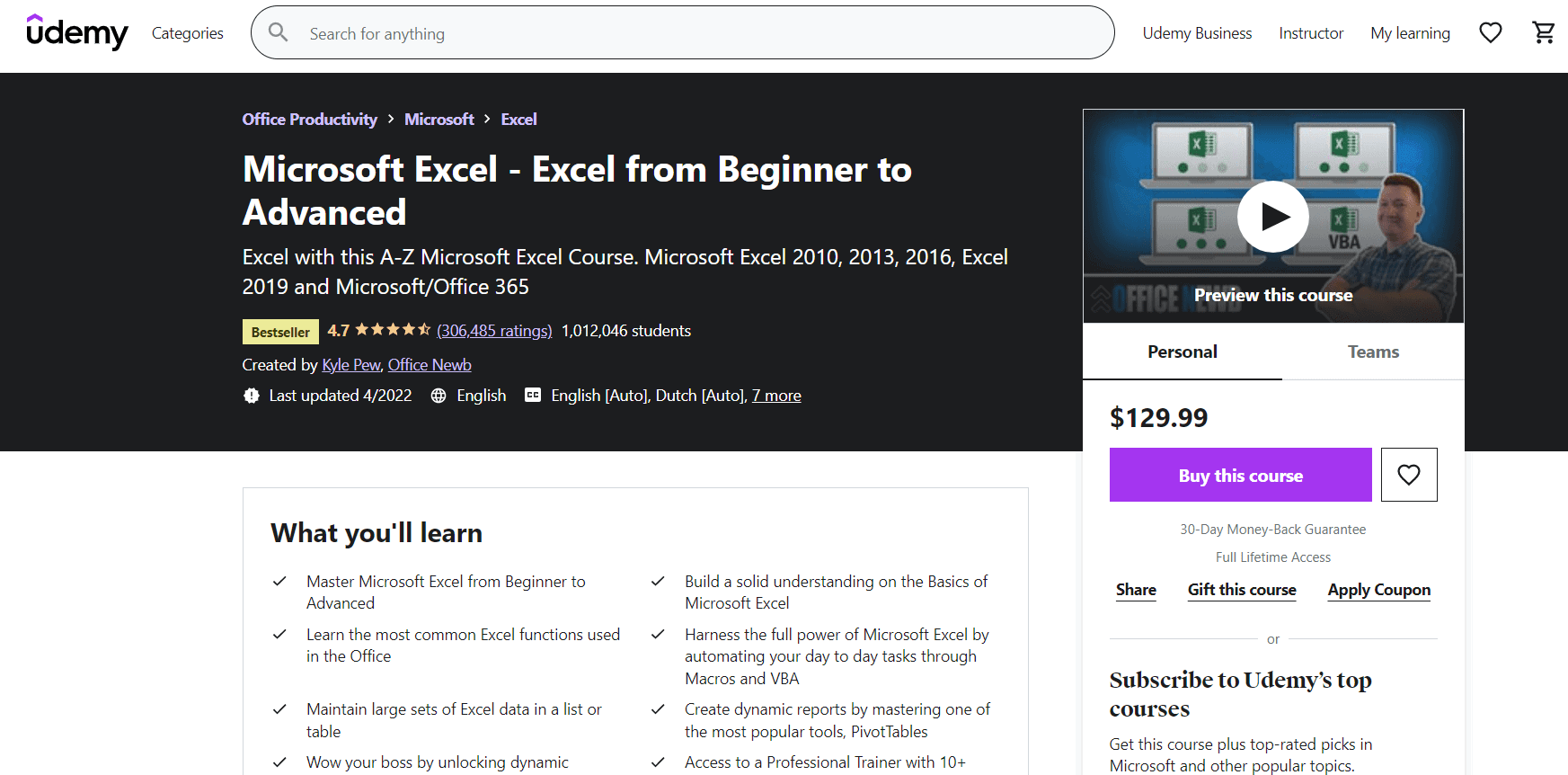This screenshot has height=775, width=1568.
Task: Click the Udemy logo
Action: (77, 33)
